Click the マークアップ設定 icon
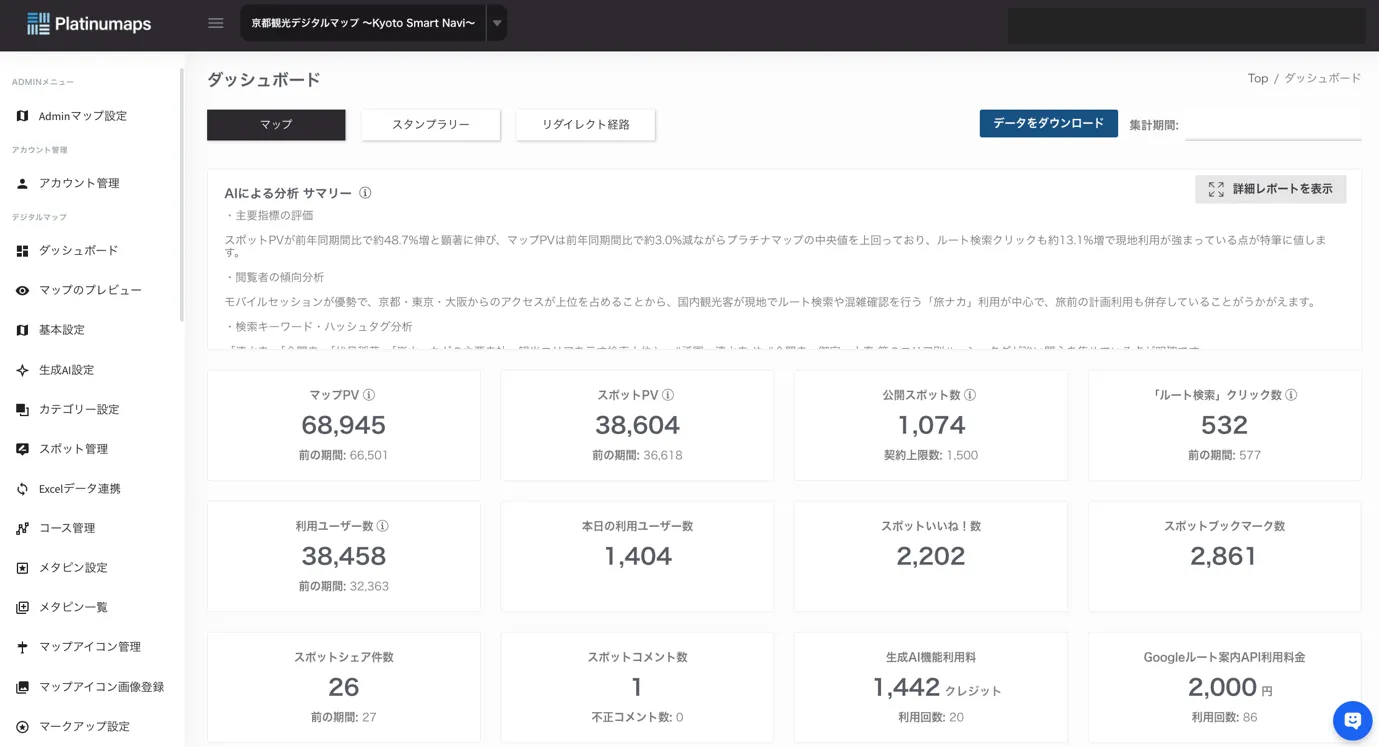 tap(22, 727)
